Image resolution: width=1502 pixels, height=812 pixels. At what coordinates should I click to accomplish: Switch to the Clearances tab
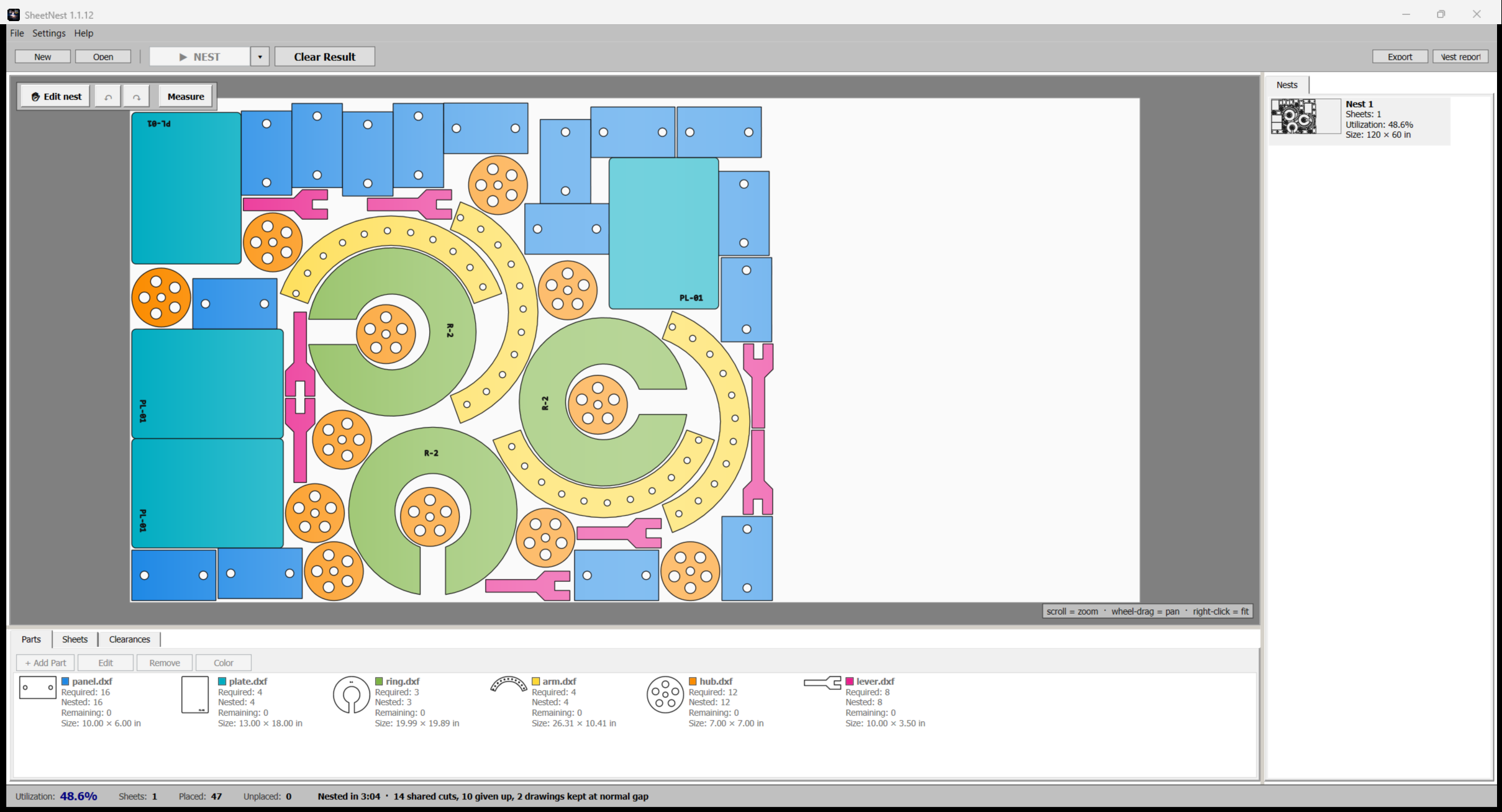coord(130,639)
